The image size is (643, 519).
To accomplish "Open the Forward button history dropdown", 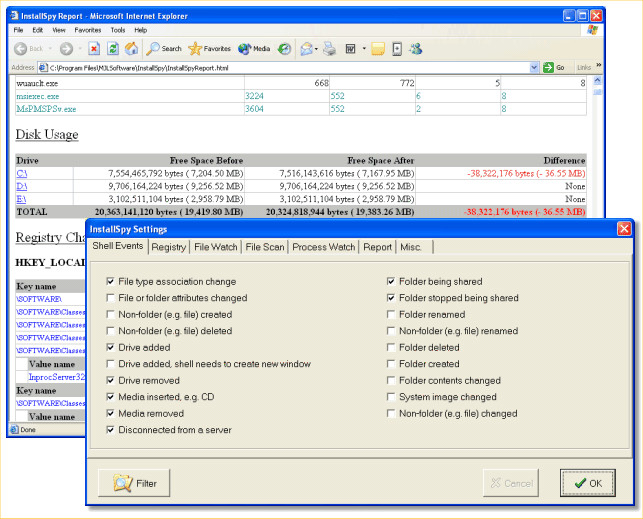I will click(80, 49).
